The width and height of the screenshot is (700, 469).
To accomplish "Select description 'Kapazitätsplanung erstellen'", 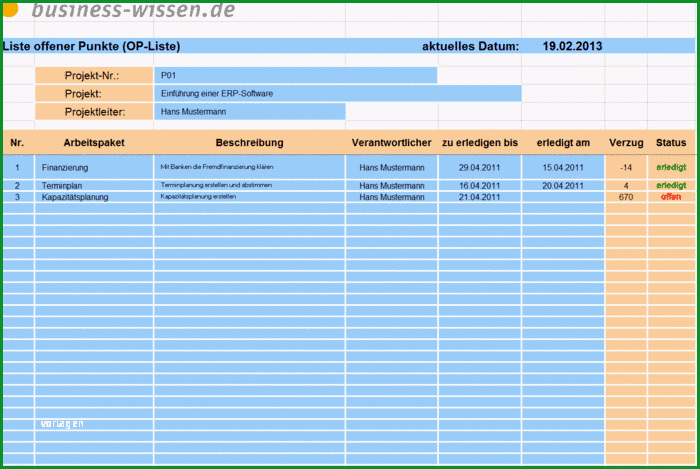I will [x=250, y=197].
